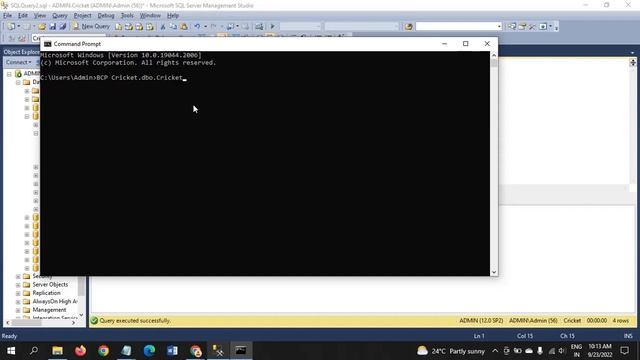Show hidden system tray icons
The width and height of the screenshot is (640, 360).
495,351
